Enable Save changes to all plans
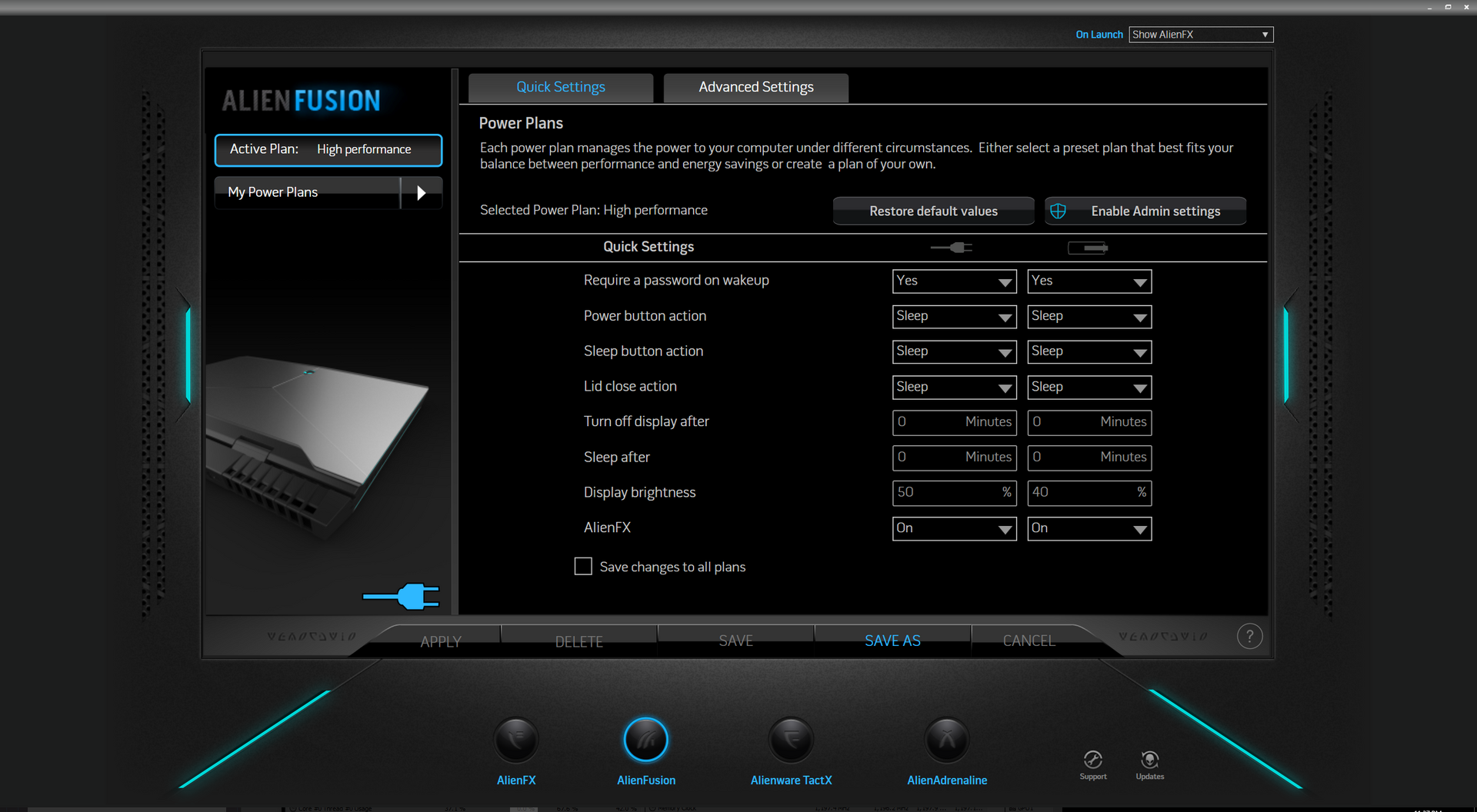The image size is (1477, 812). tap(583, 567)
